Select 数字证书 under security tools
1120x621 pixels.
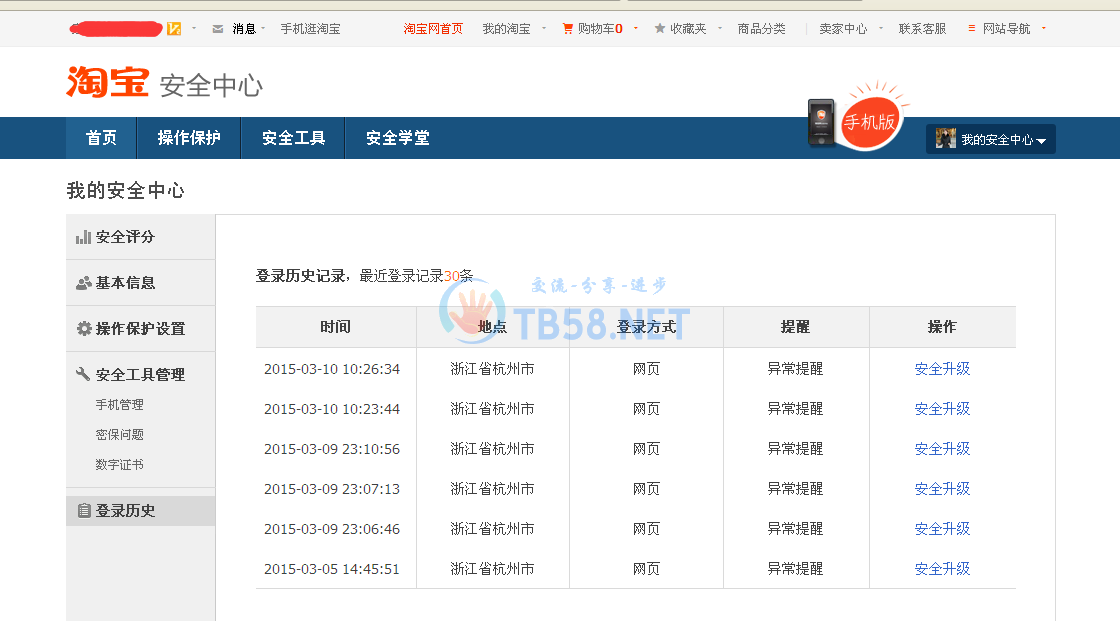pyautogui.click(x=121, y=464)
